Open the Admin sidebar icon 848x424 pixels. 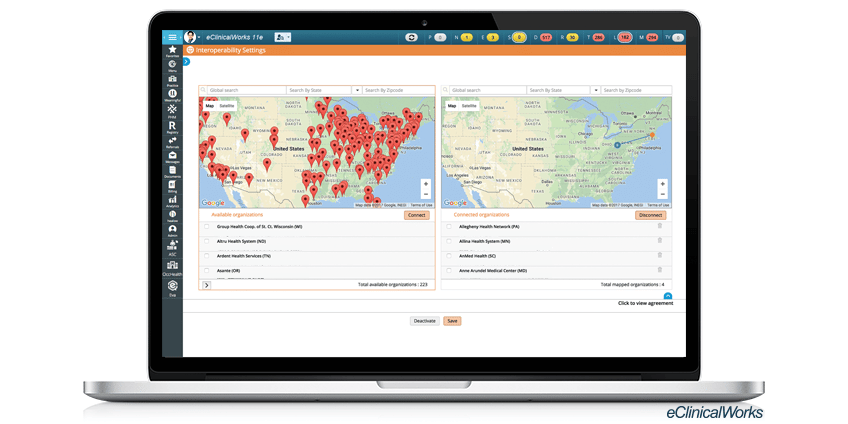(x=173, y=230)
